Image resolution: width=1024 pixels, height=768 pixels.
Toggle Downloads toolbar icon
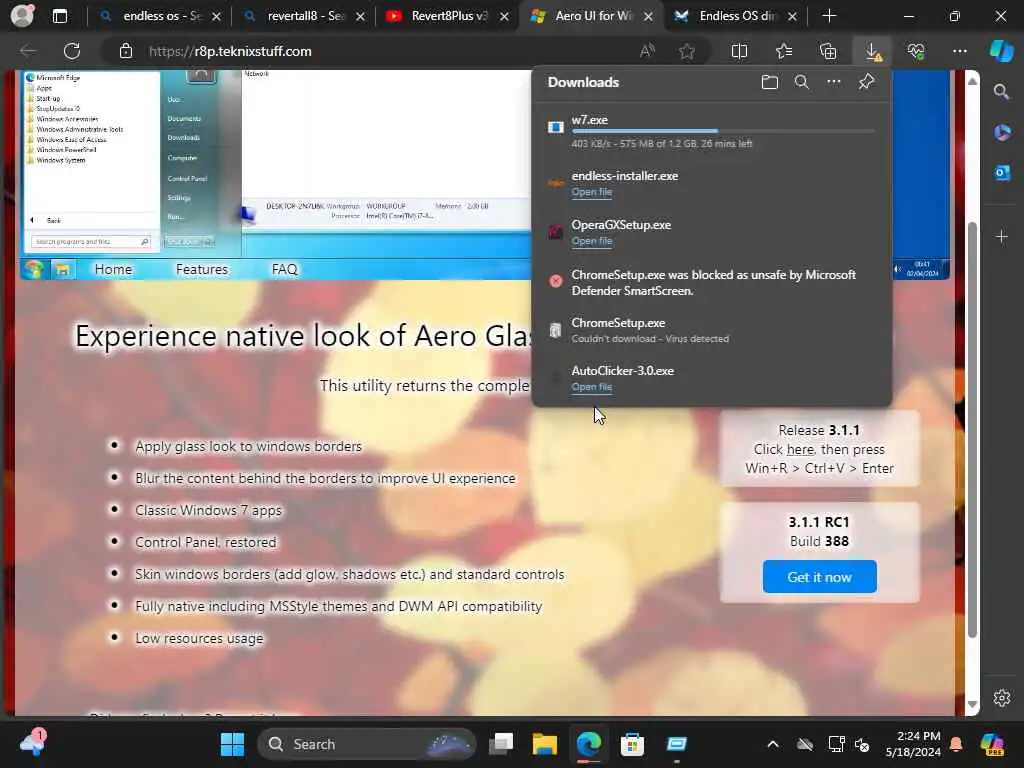[x=872, y=51]
